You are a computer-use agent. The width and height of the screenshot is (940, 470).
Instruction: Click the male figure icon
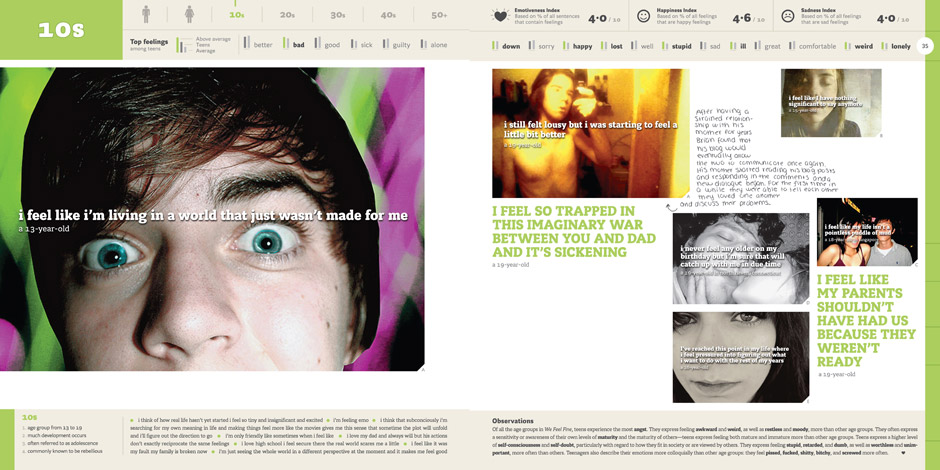(x=146, y=14)
